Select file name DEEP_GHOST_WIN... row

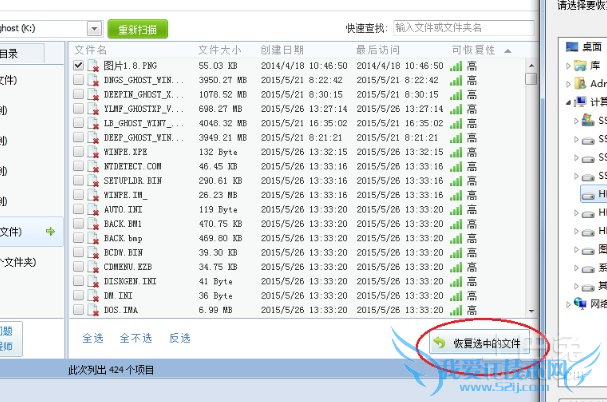144,137
